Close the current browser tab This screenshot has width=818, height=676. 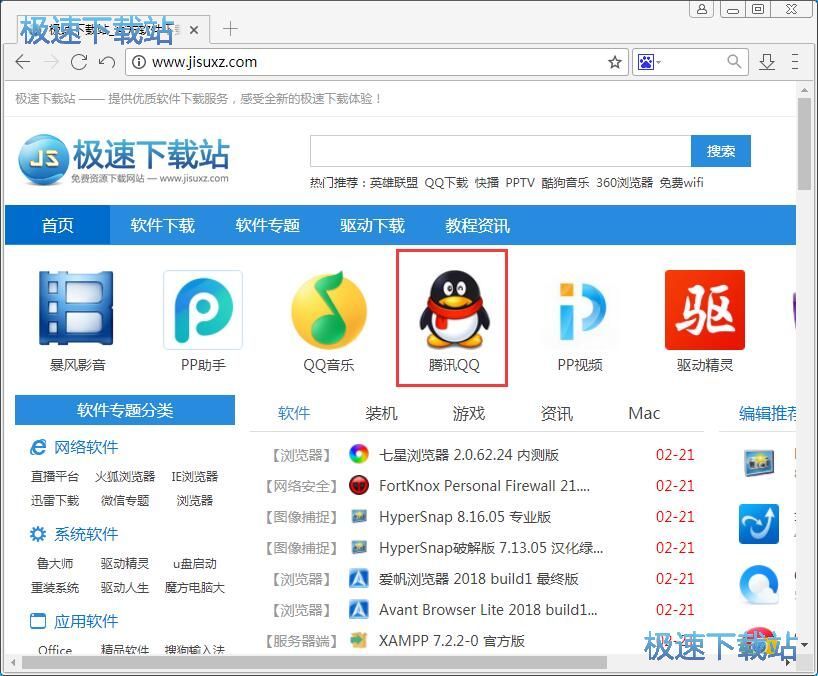point(194,30)
